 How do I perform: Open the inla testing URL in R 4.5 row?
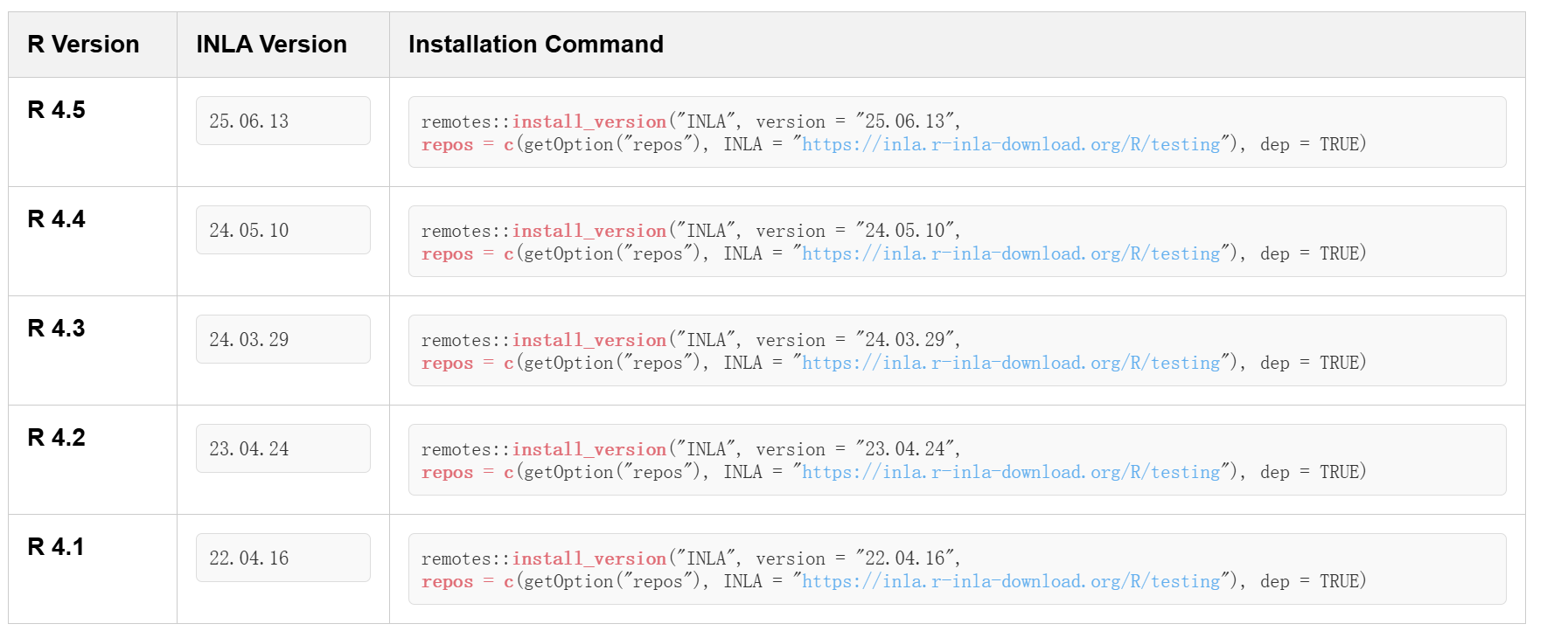pyautogui.click(x=1011, y=145)
